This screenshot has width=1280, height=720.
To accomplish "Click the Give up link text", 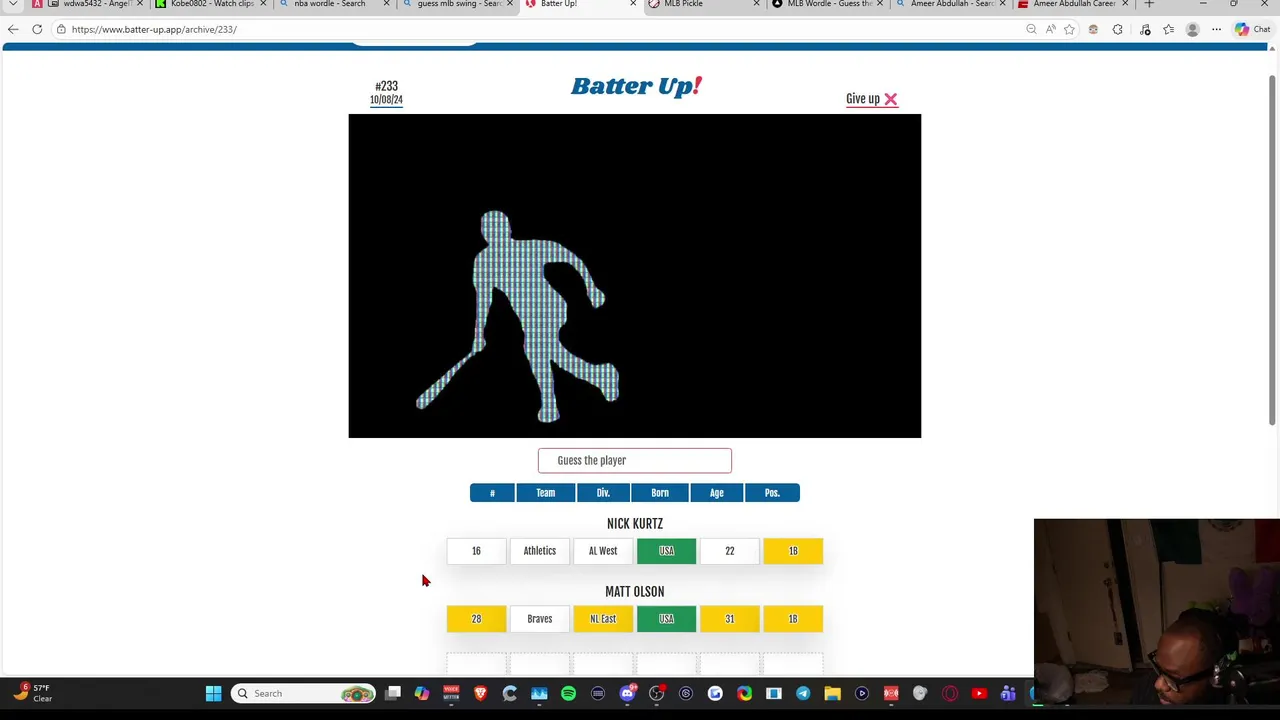I will tap(863, 99).
